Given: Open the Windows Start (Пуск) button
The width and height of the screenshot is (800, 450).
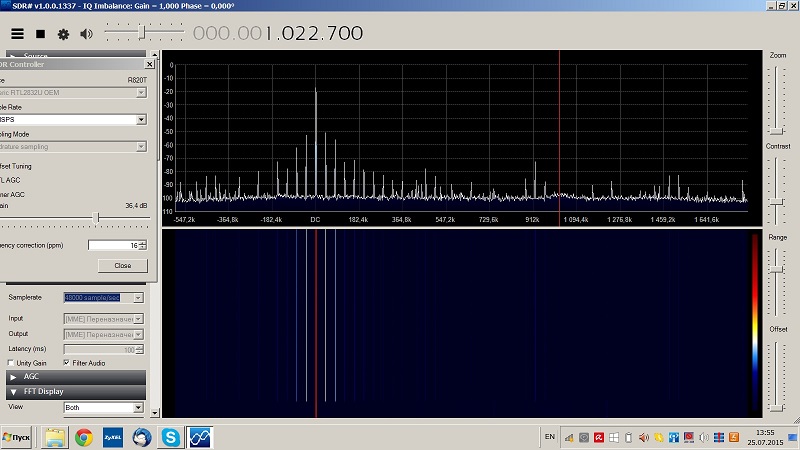Looking at the screenshot, I should (x=17, y=437).
